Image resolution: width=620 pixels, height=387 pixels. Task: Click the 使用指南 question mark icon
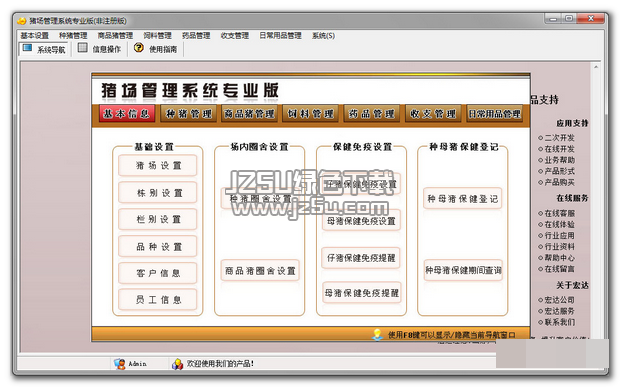(139, 47)
